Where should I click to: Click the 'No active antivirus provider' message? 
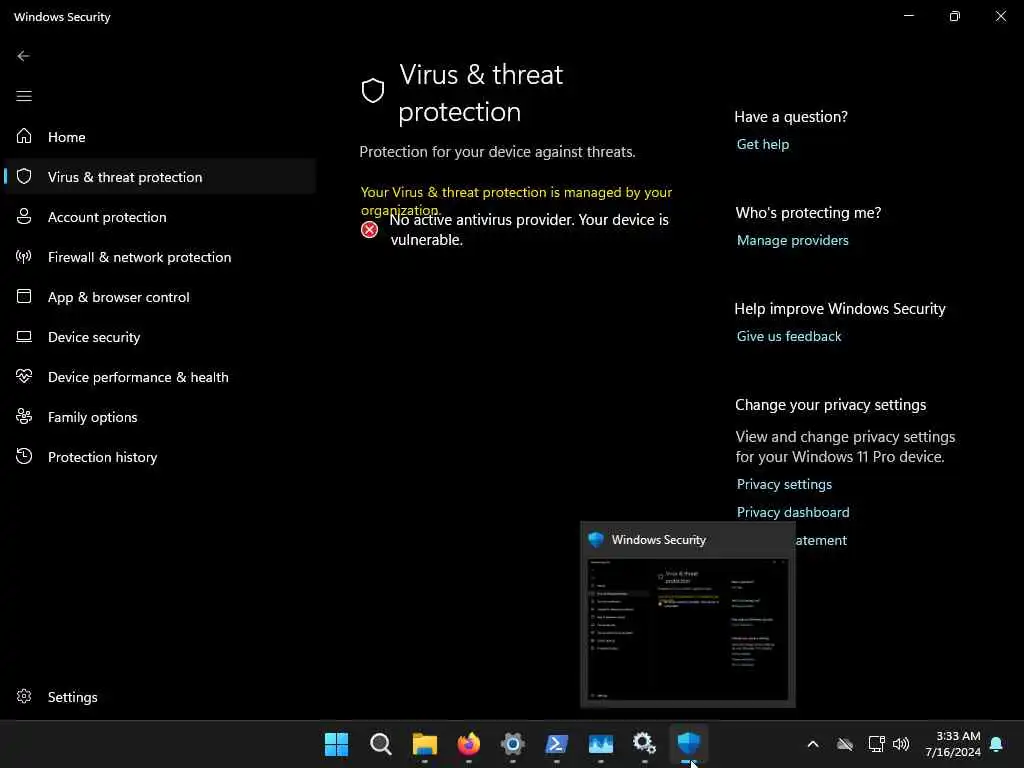(529, 229)
